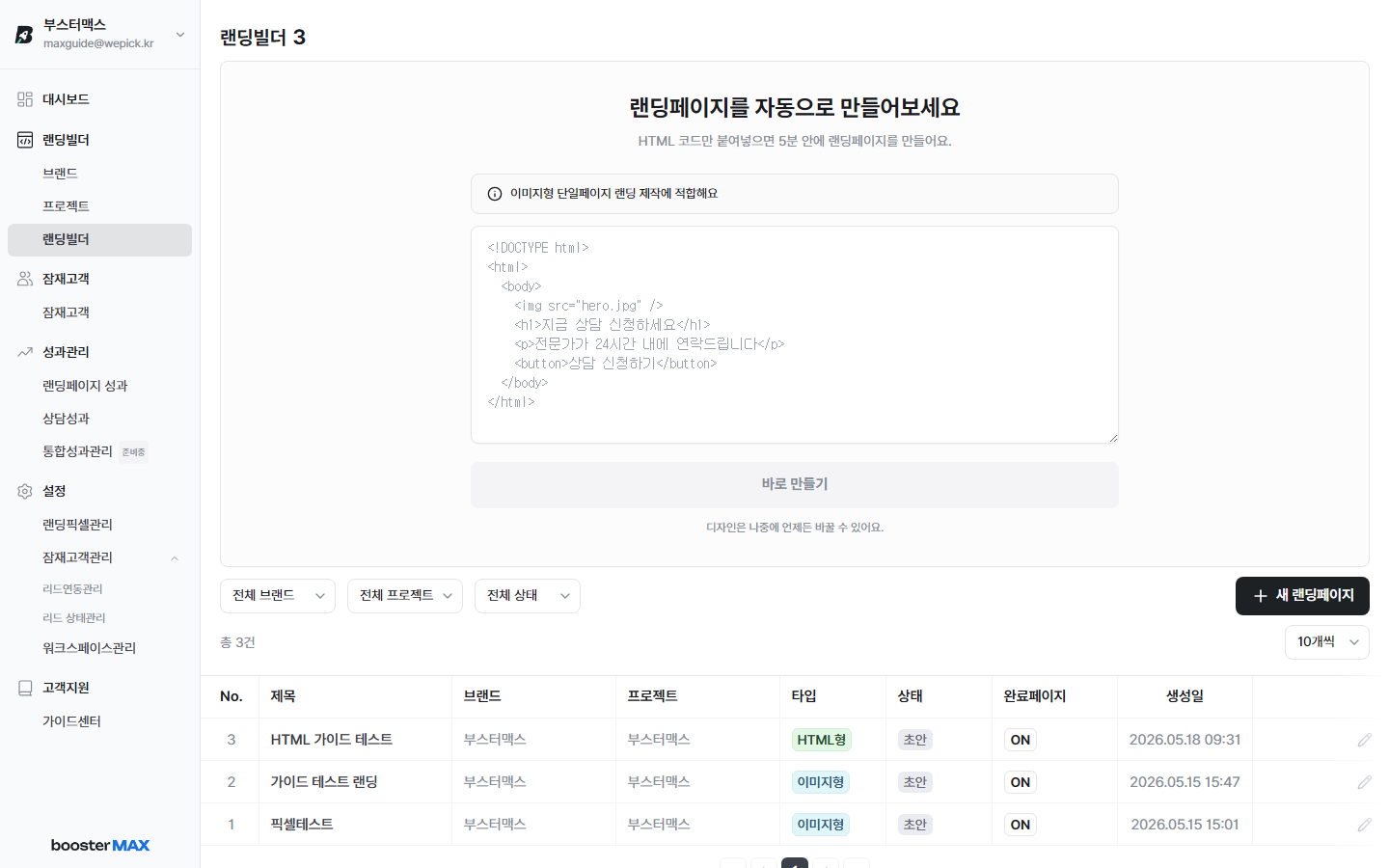Click edit pencil for HTML 가이드 테스트 row
Viewport: 1389px width, 868px height.
[x=1364, y=740]
